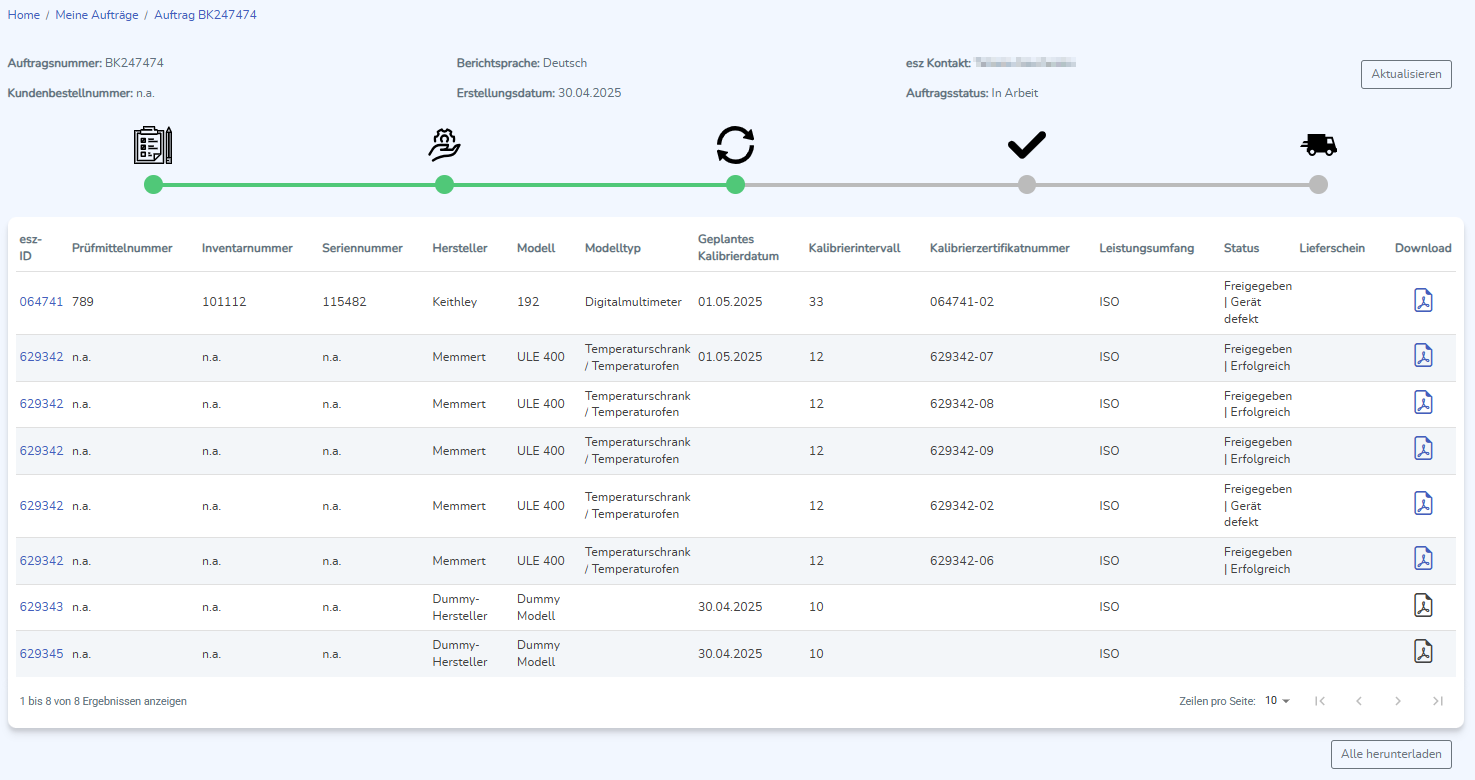The image size is (1475, 780).
Task: Select the 'In Arbeit' refresh progress icon
Action: pyautogui.click(x=735, y=145)
